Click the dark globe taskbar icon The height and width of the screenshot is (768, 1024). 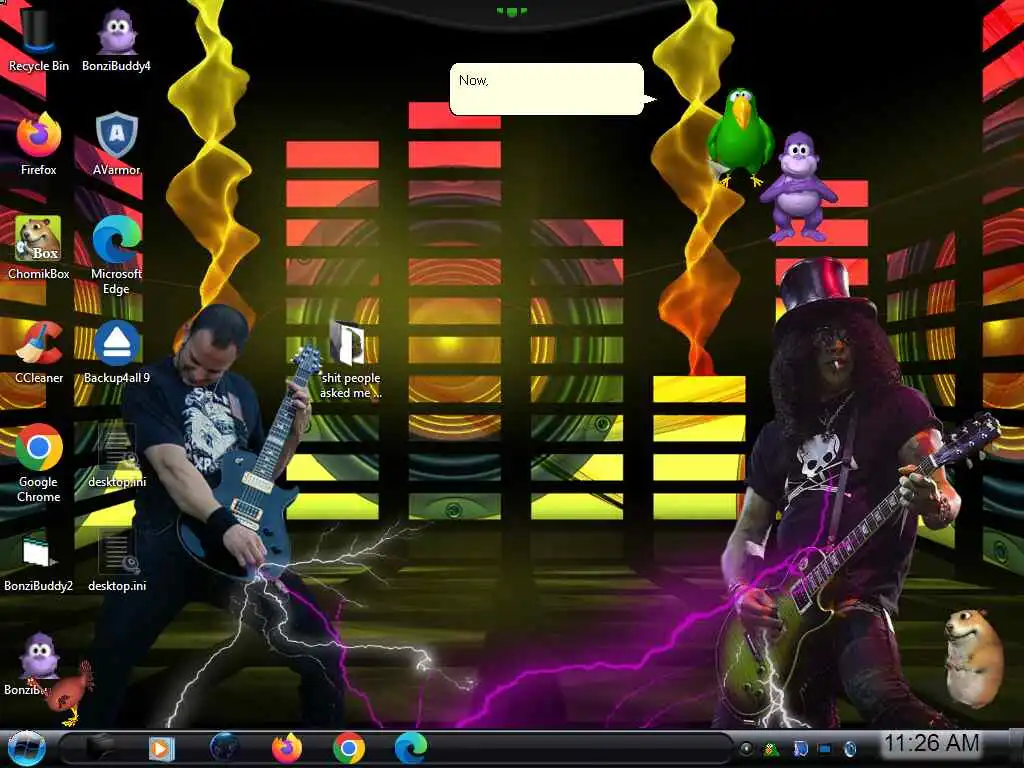224,748
